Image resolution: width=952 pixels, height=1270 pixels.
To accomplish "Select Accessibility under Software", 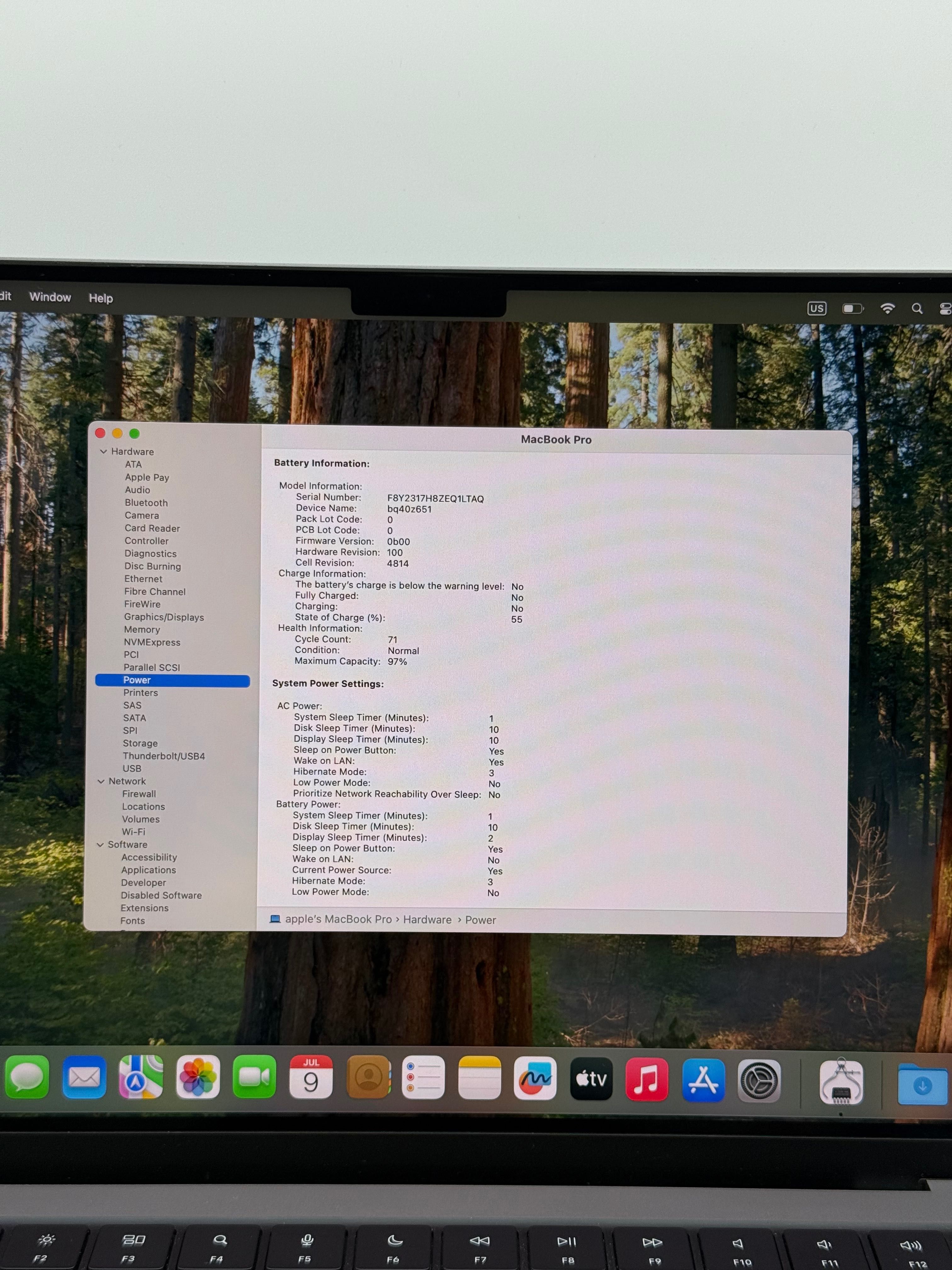I will pyautogui.click(x=149, y=857).
